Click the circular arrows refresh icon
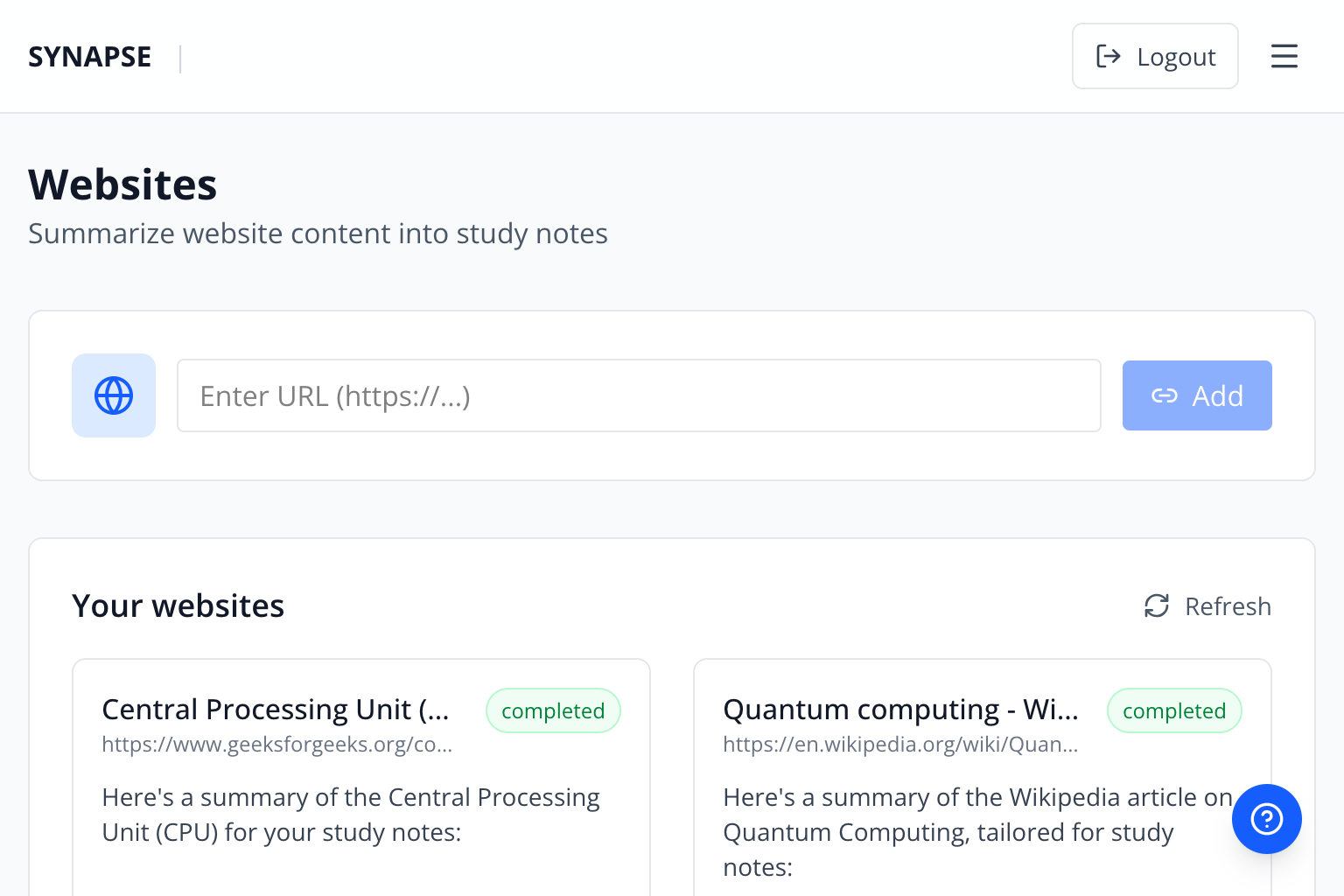This screenshot has height=896, width=1344. [1157, 605]
